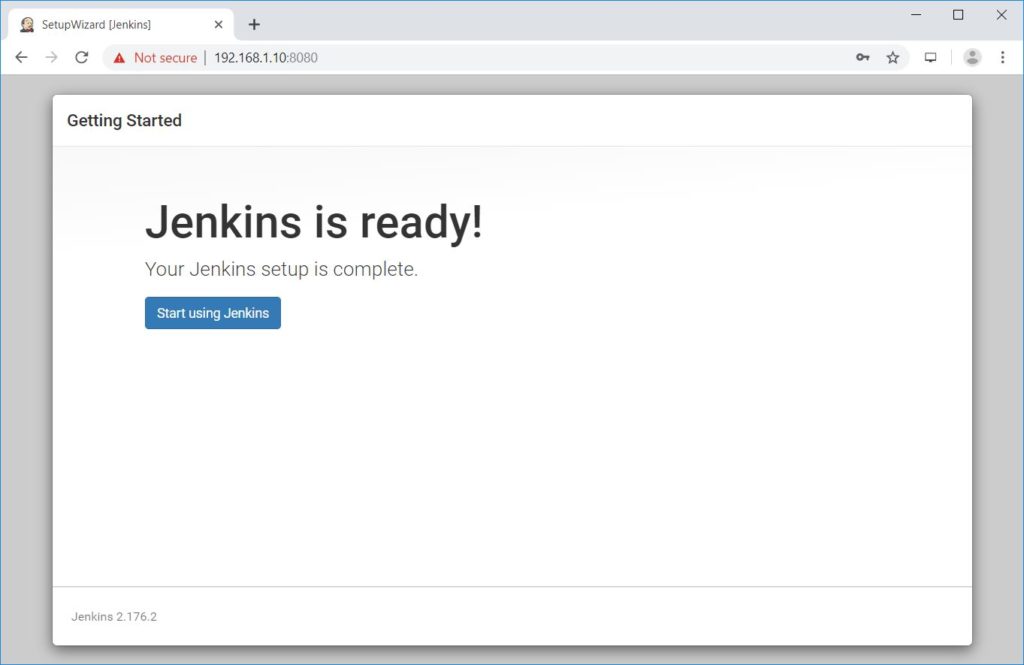The width and height of the screenshot is (1024, 665).
Task: Click the Jenkins 2.176.2 version text
Action: pyautogui.click(x=114, y=617)
